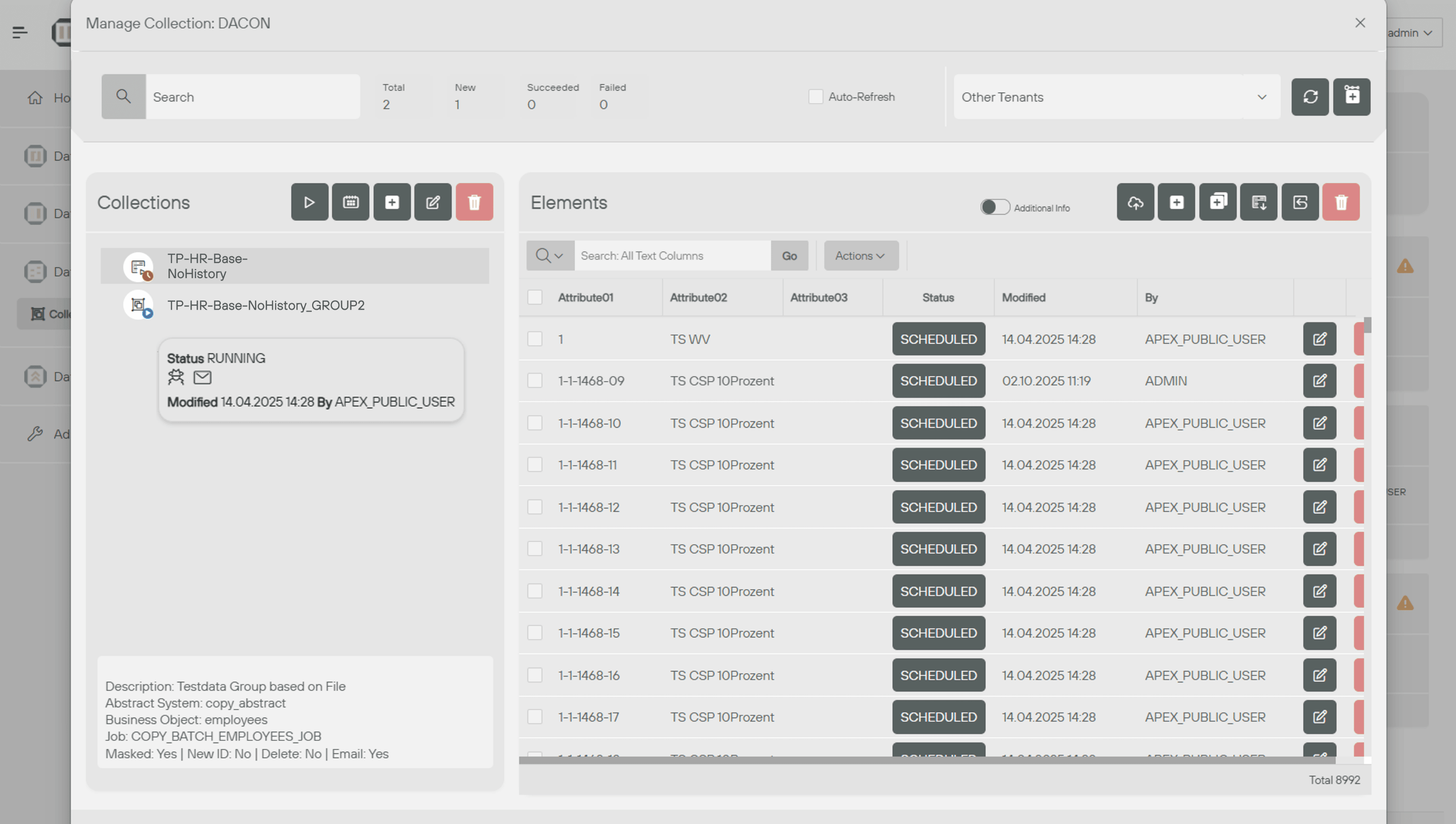Sort by the Status column header

937,297
